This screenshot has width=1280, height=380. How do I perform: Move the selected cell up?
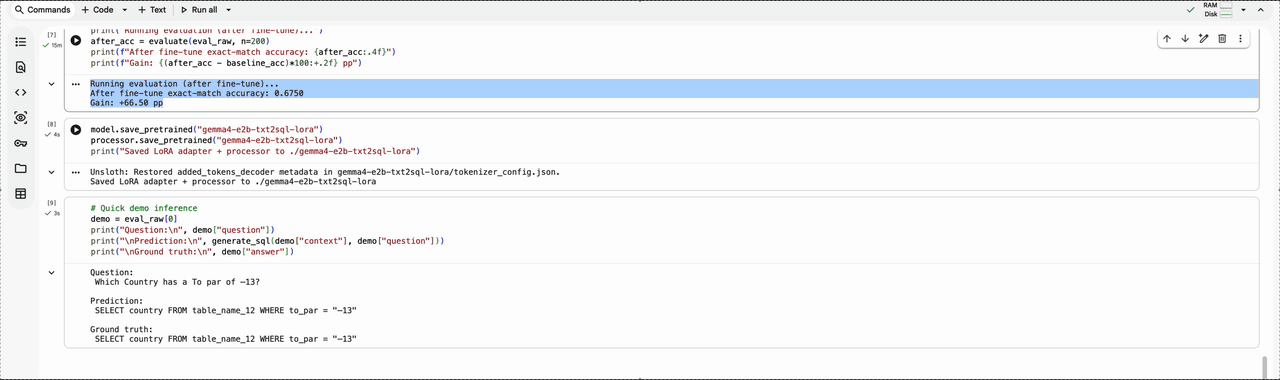point(1166,39)
